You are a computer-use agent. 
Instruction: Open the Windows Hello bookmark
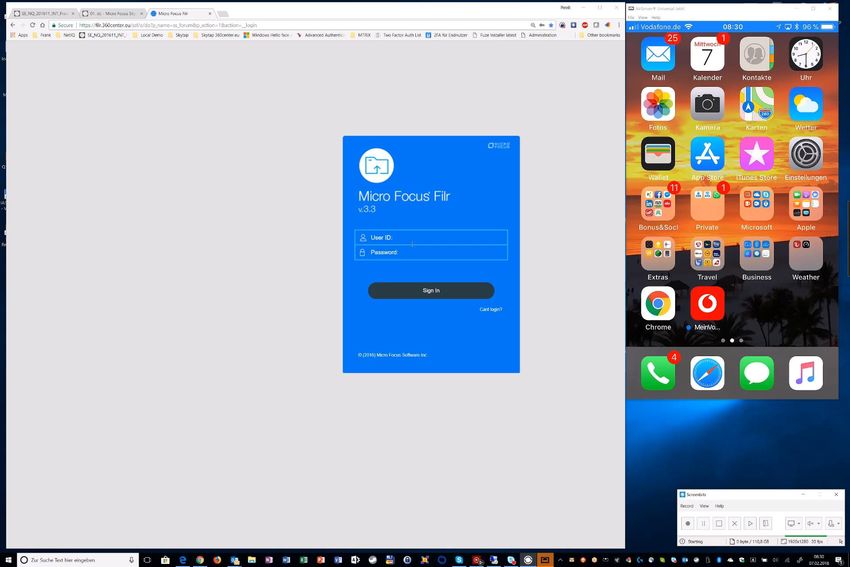[267, 35]
